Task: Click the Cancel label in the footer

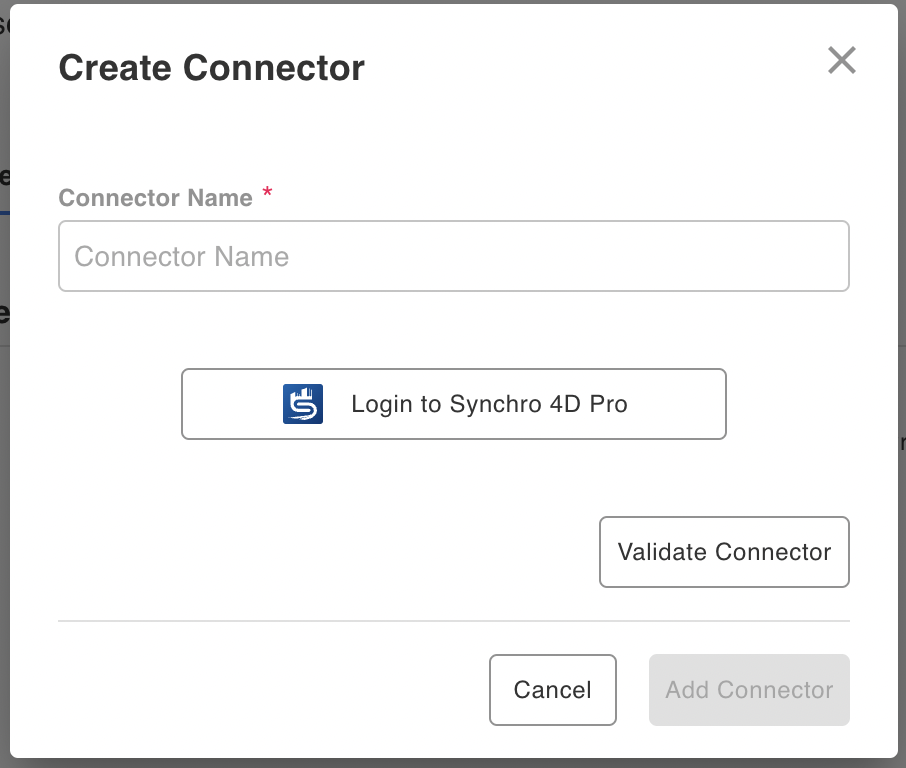Action: 552,690
